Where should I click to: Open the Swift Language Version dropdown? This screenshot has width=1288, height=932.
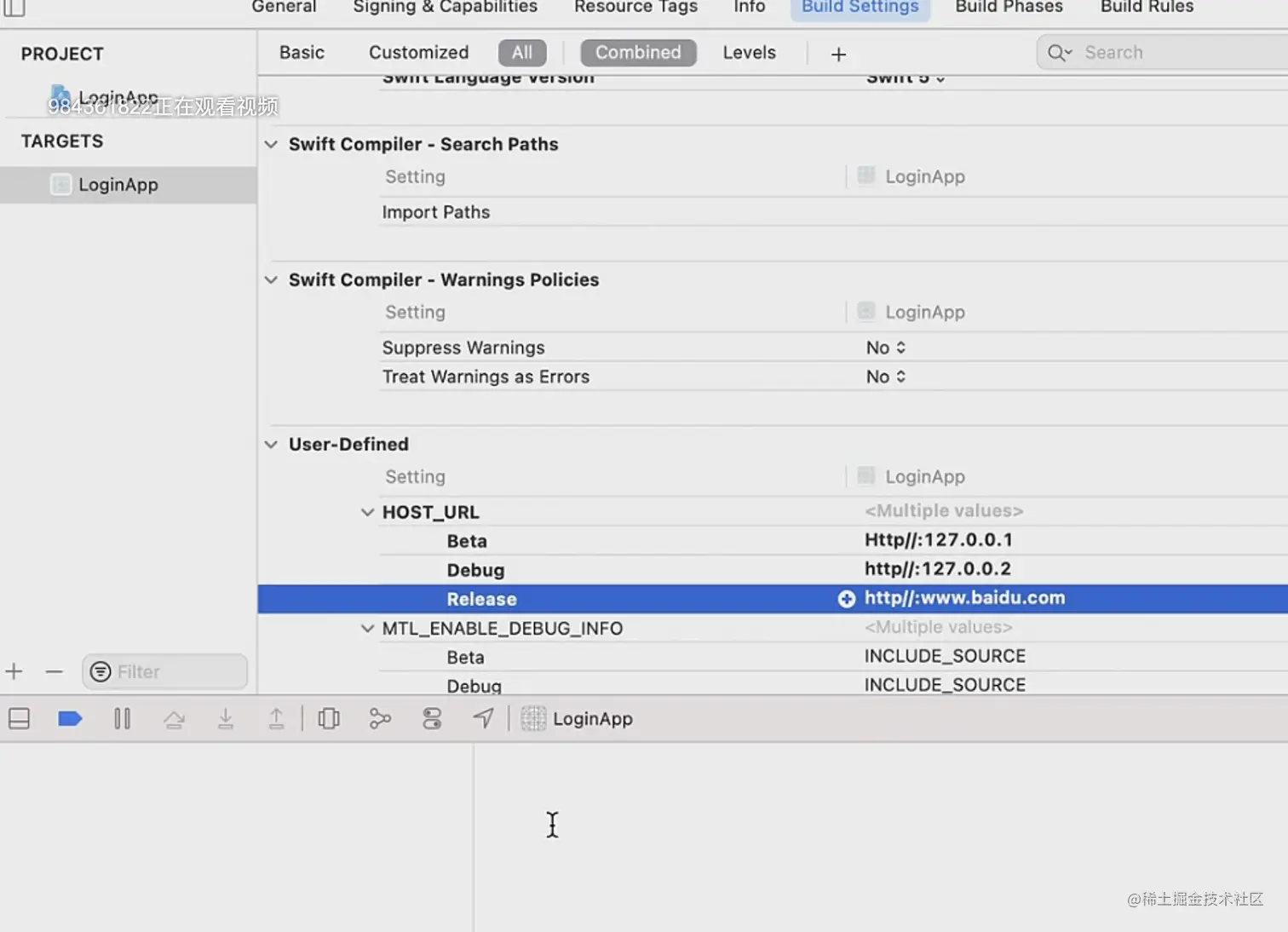click(906, 78)
